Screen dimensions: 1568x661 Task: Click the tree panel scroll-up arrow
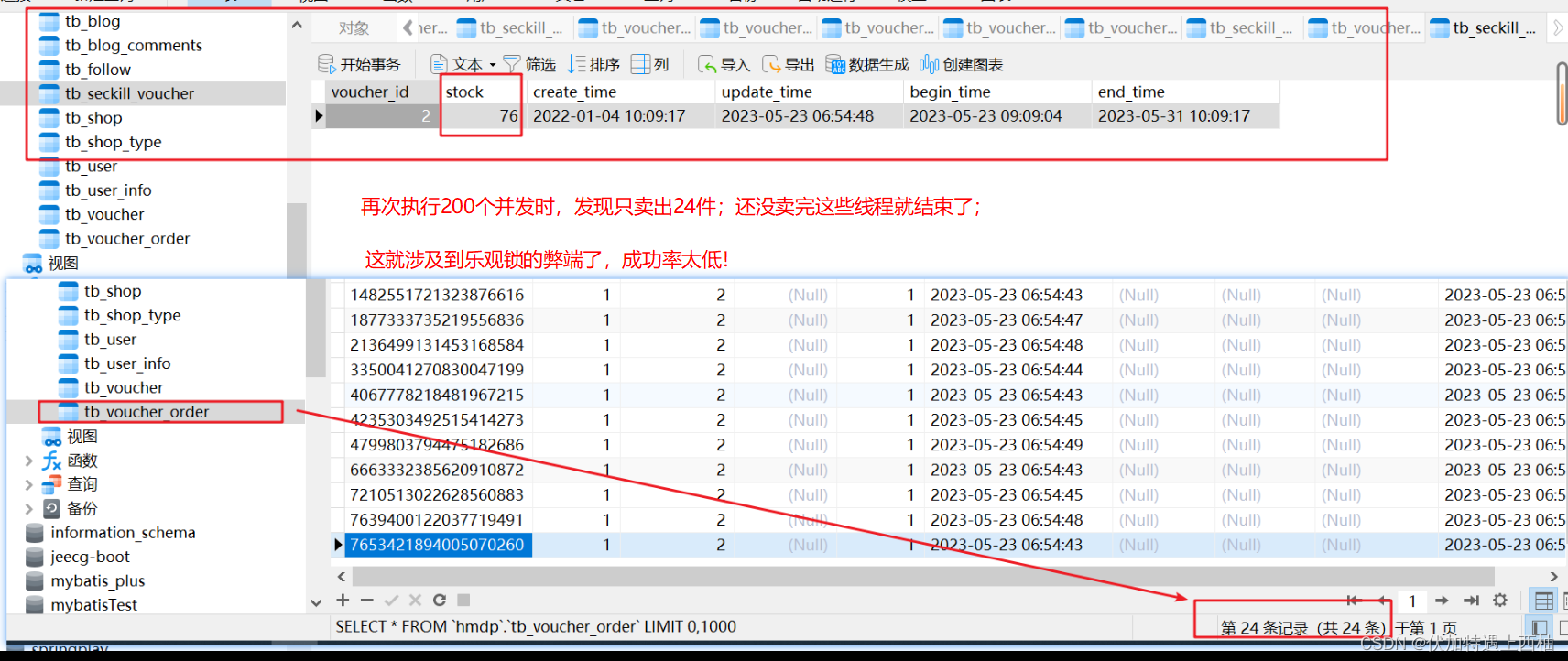click(x=297, y=26)
